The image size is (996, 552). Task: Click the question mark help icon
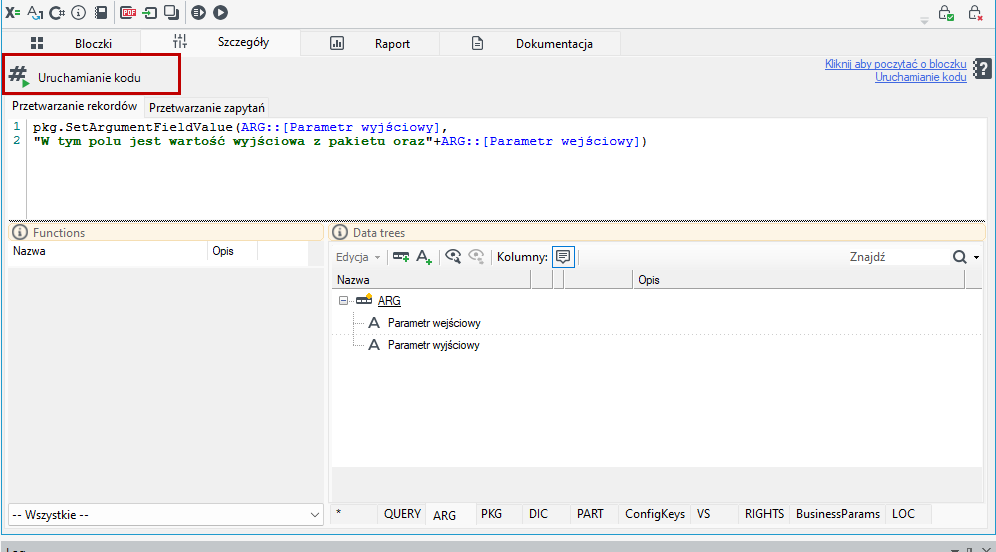coord(982,69)
